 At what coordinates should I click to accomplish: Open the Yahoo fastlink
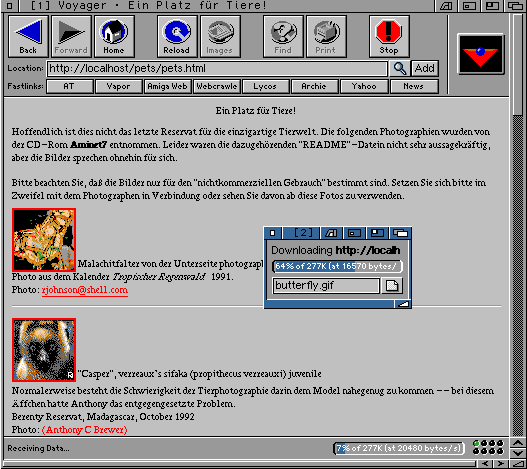pyautogui.click(x=364, y=86)
